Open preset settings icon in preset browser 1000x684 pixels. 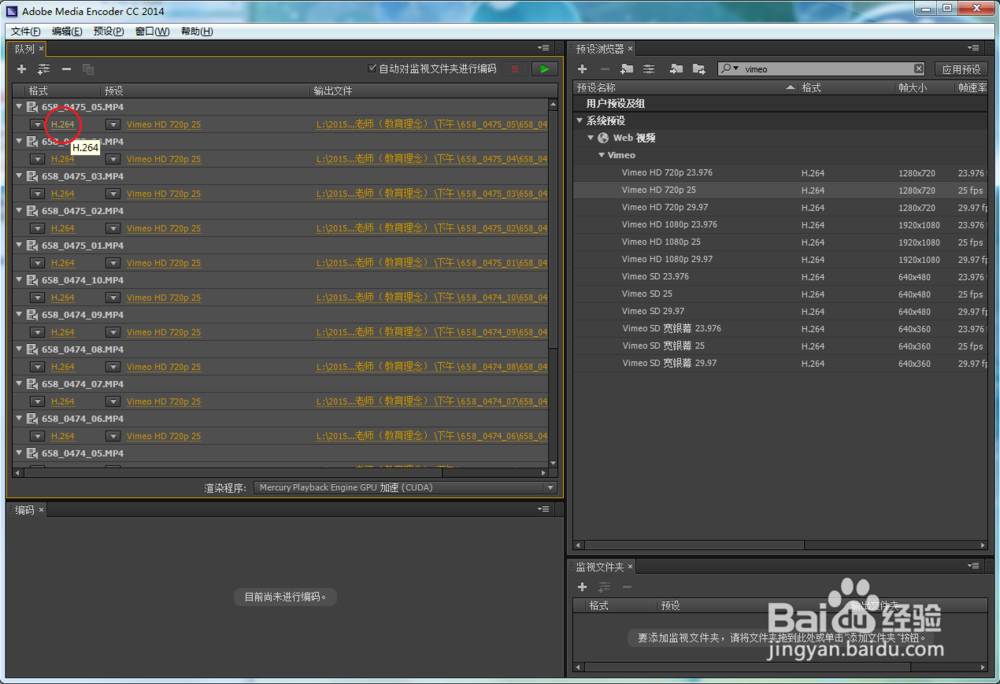[x=649, y=69]
